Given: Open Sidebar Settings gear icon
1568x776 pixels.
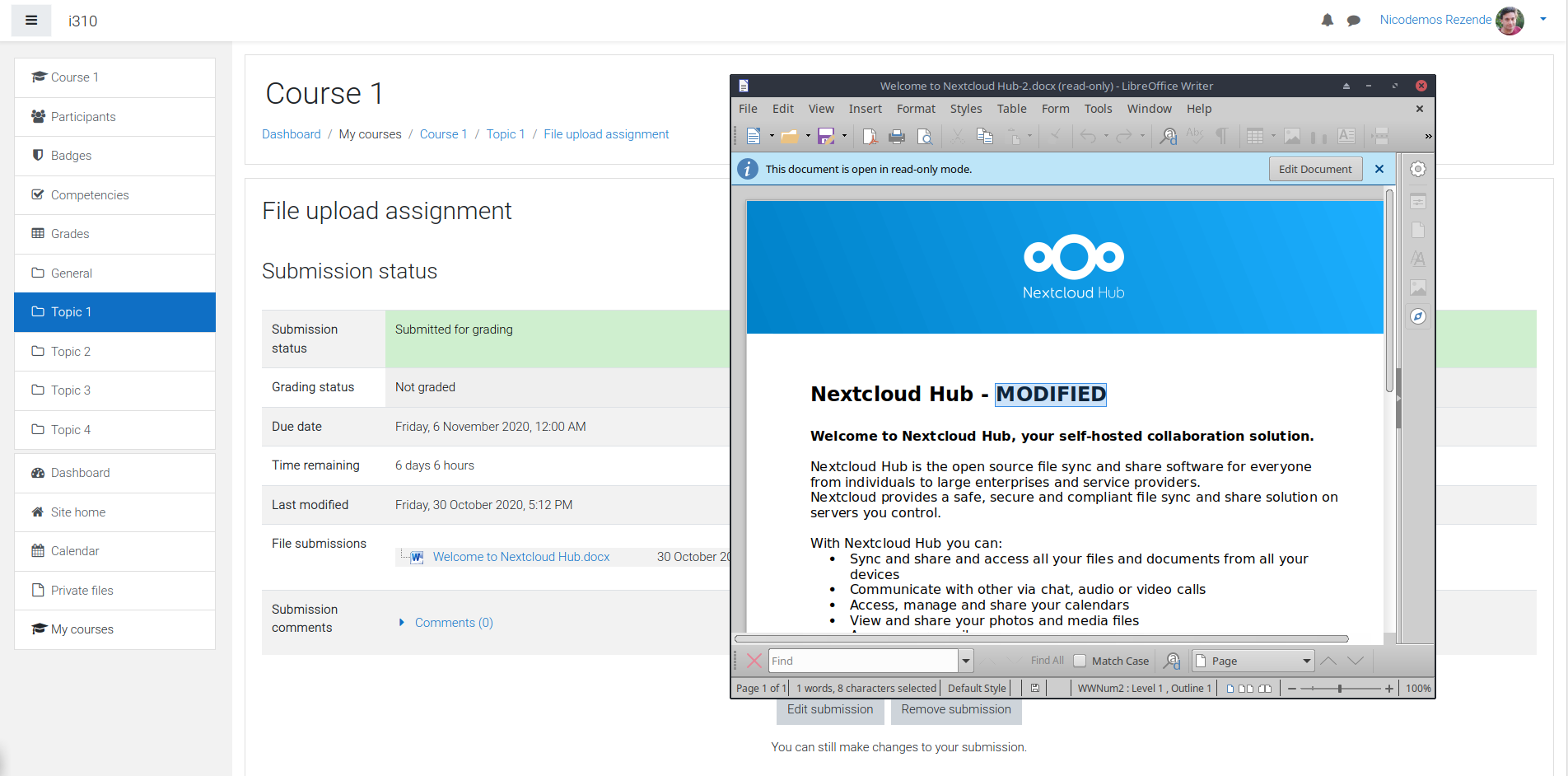Looking at the screenshot, I should 1417,169.
